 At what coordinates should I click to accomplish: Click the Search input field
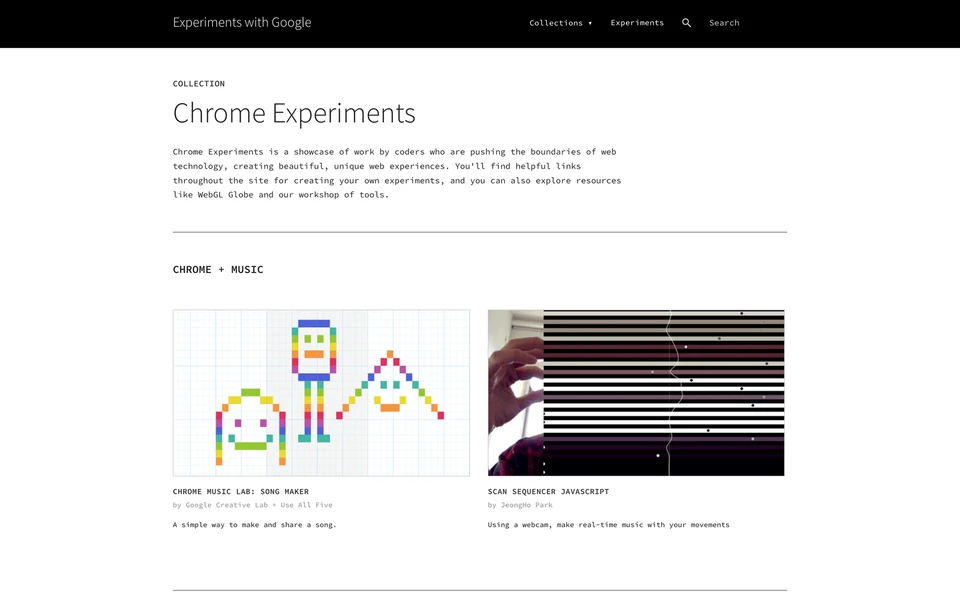(x=724, y=23)
